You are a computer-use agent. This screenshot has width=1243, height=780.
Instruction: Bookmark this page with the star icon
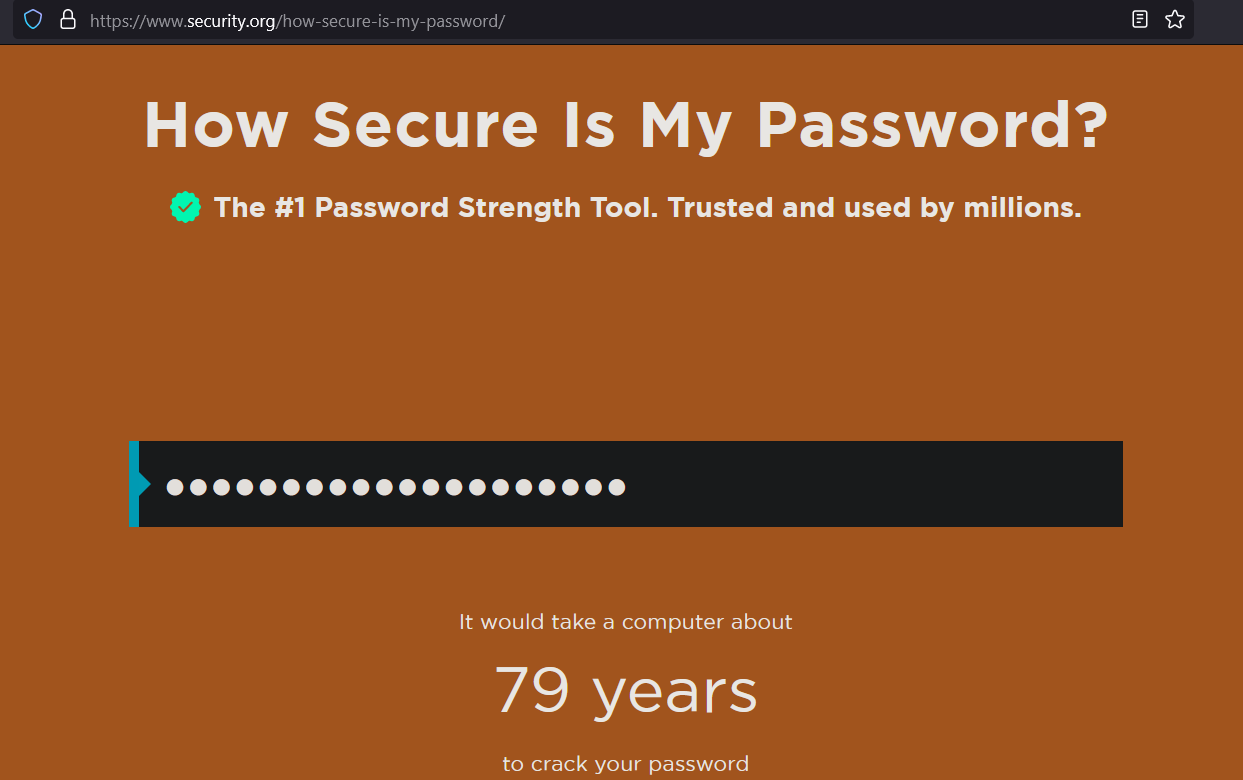[1175, 19]
